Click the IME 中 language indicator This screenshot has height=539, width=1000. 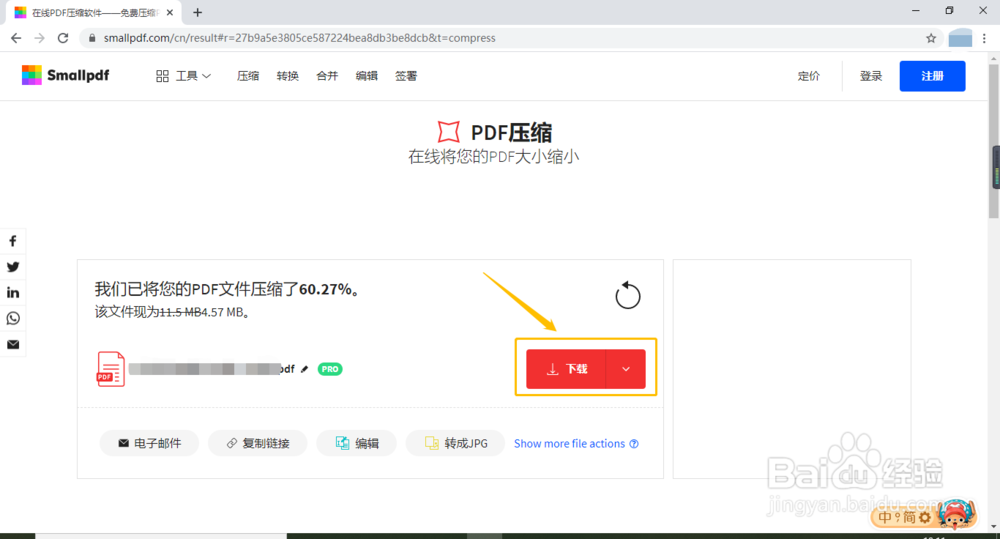pos(885,517)
